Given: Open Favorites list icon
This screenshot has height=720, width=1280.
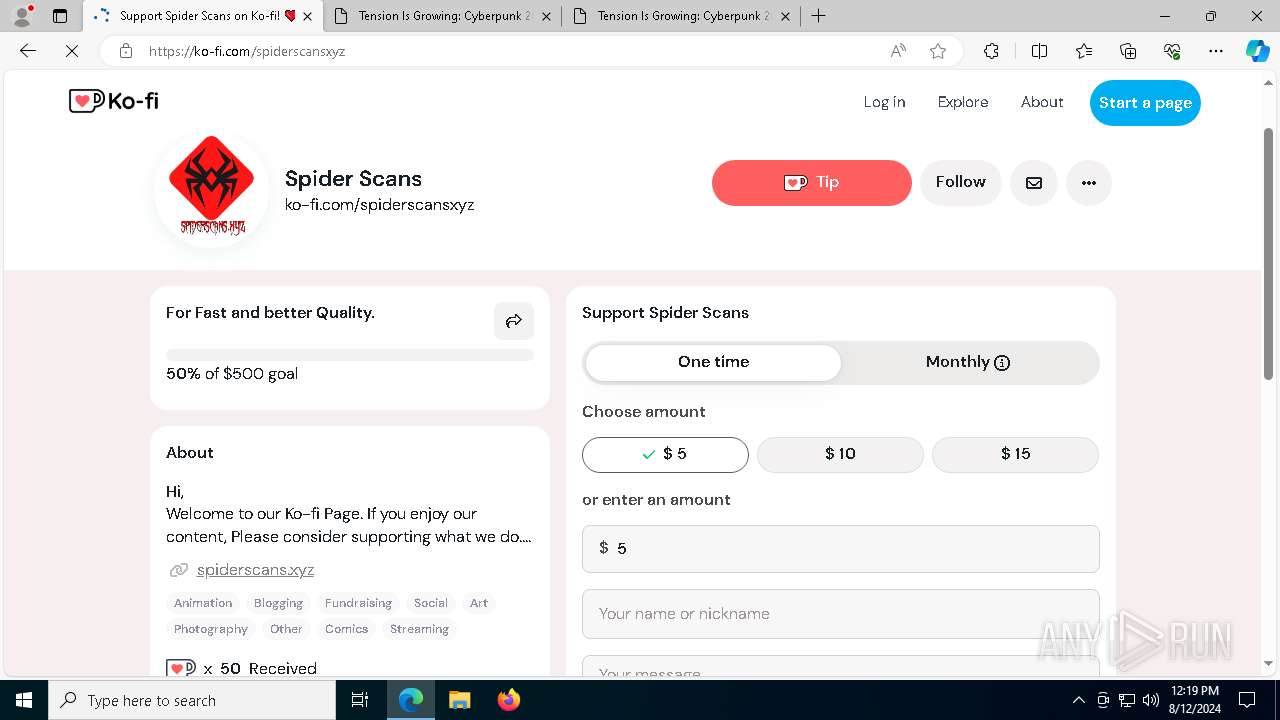Looking at the screenshot, I should click(x=1084, y=51).
